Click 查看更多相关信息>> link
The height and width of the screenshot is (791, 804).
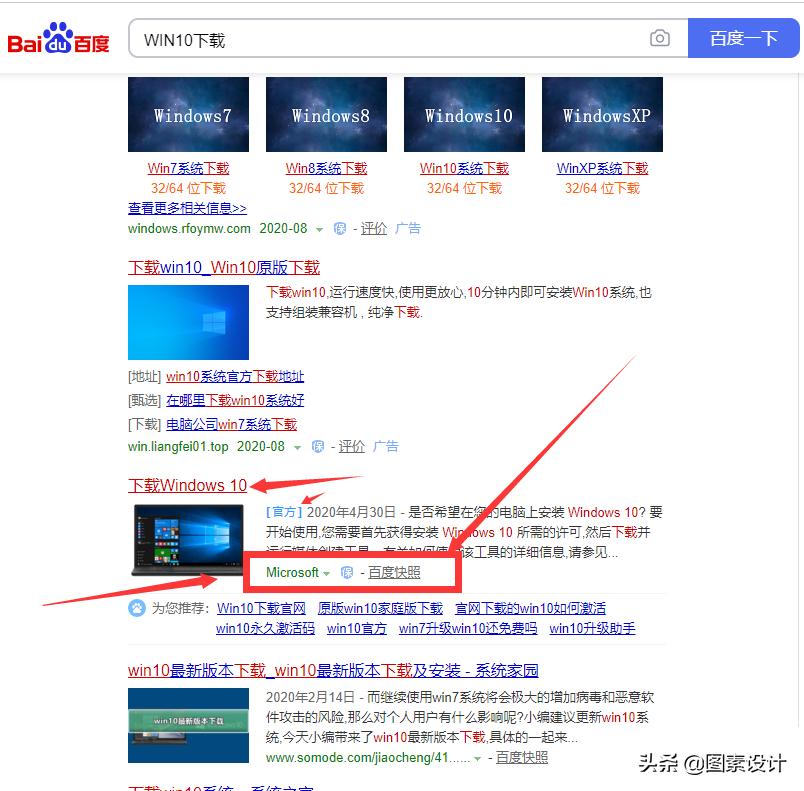click(x=187, y=208)
